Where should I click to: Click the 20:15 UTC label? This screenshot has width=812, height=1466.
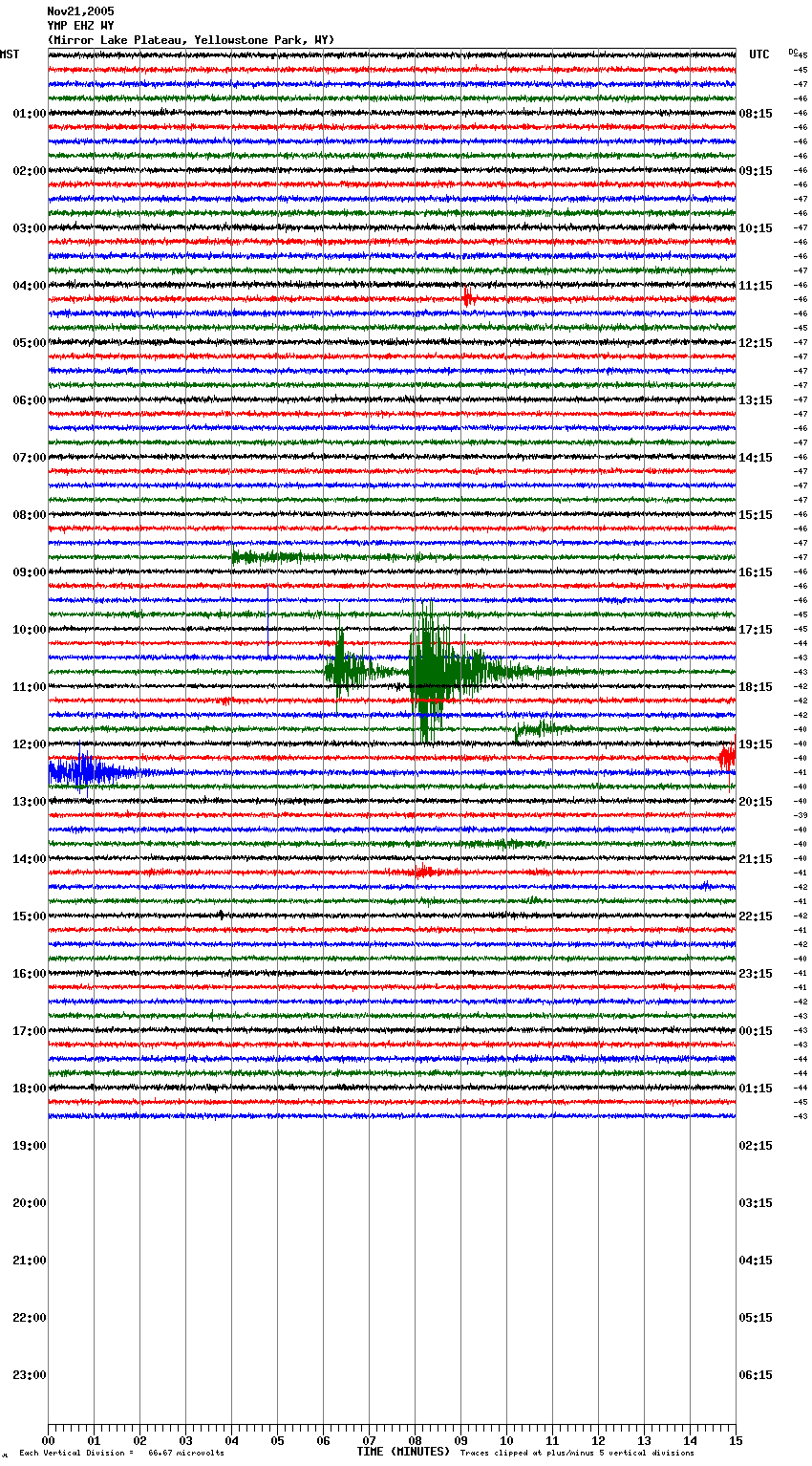click(756, 802)
